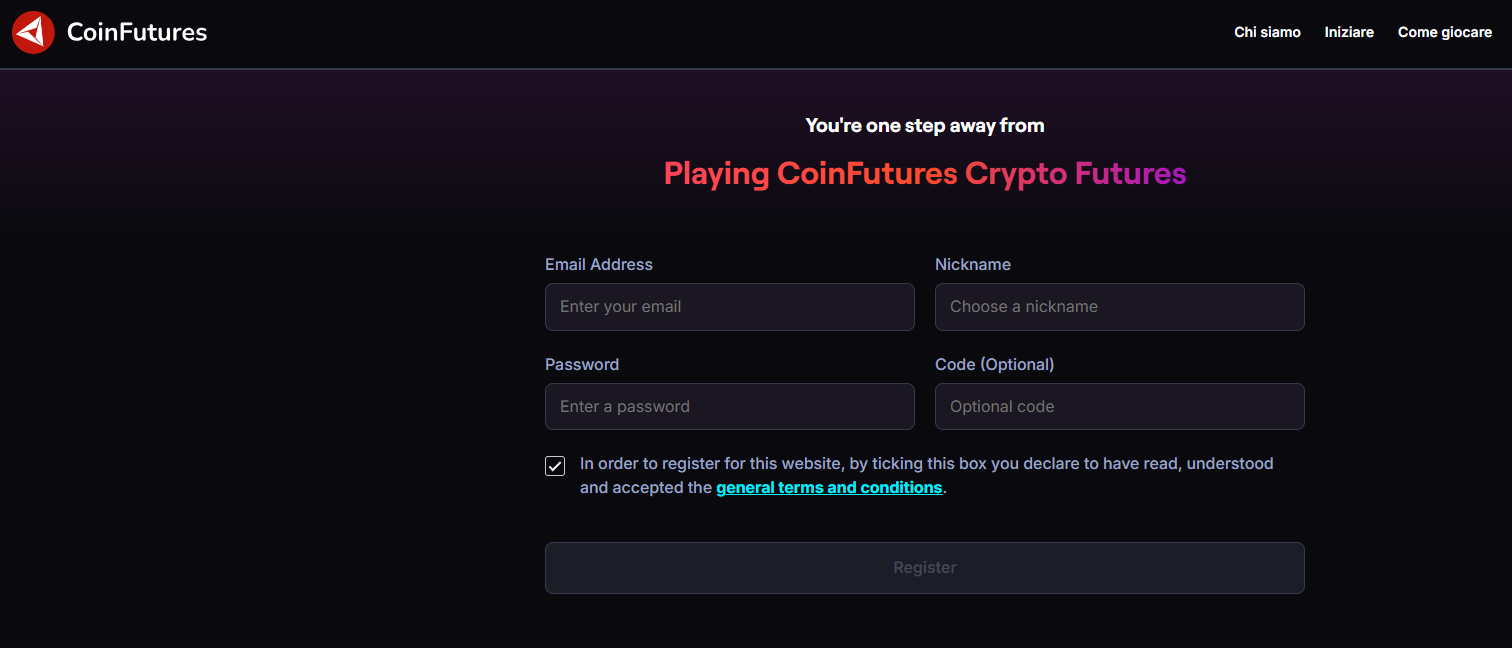Click the Email Address field label
This screenshot has width=1512, height=648.
point(598,265)
